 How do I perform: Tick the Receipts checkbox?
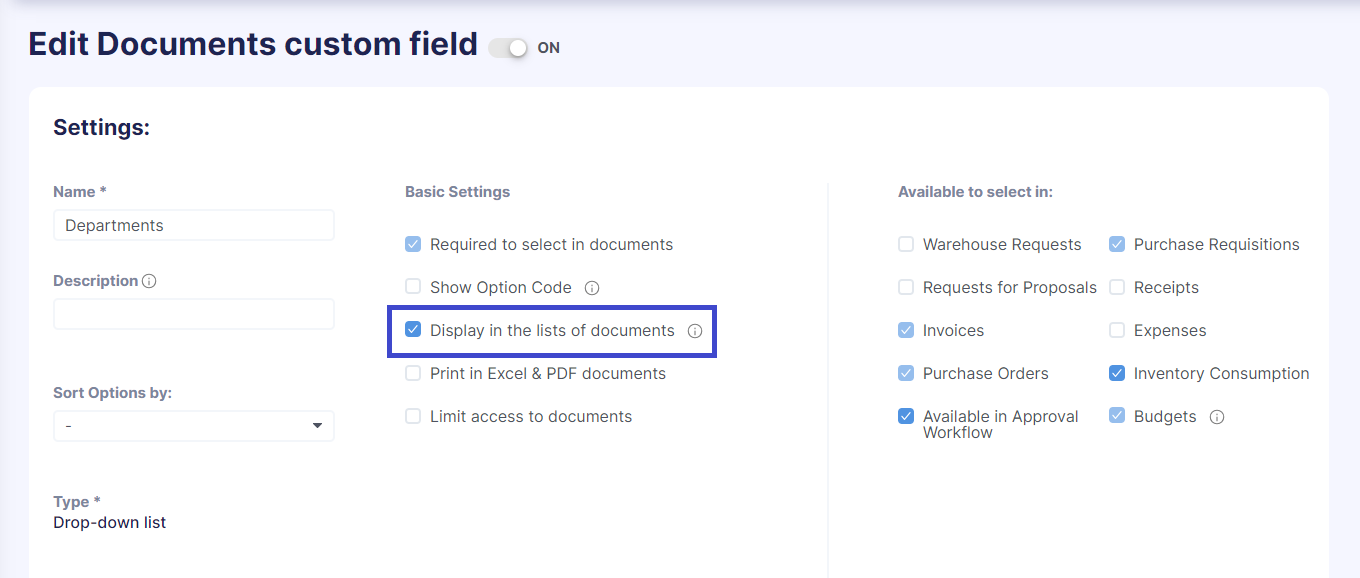click(x=1117, y=287)
